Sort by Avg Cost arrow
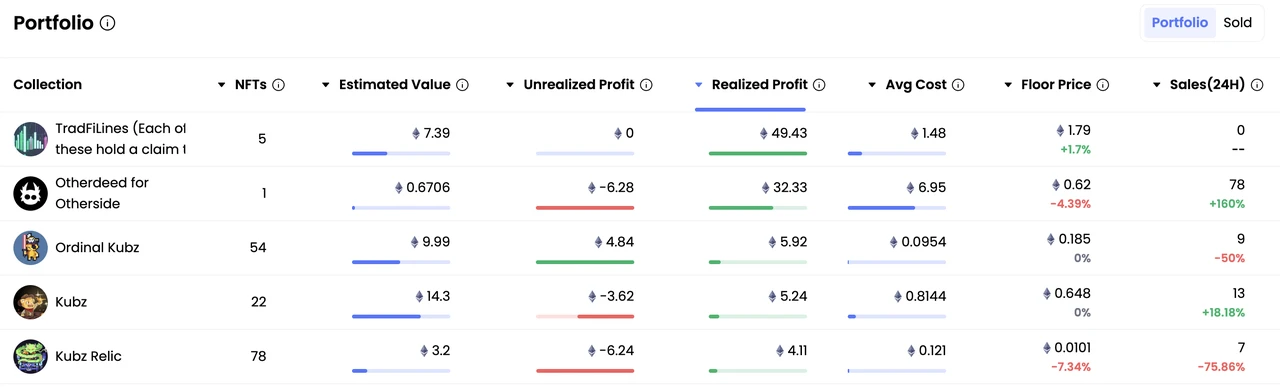 tap(873, 85)
